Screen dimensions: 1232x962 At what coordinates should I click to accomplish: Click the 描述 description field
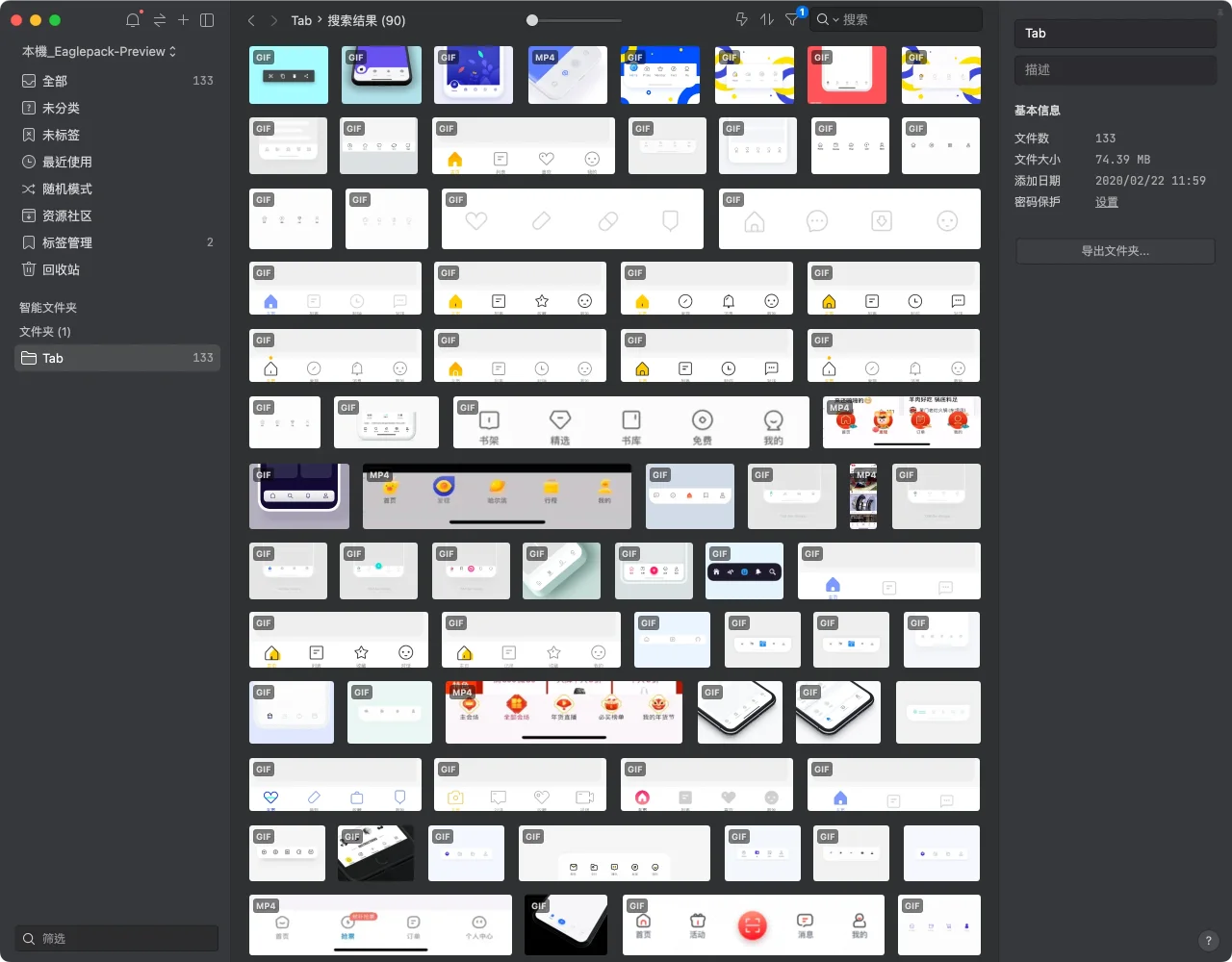point(1115,69)
